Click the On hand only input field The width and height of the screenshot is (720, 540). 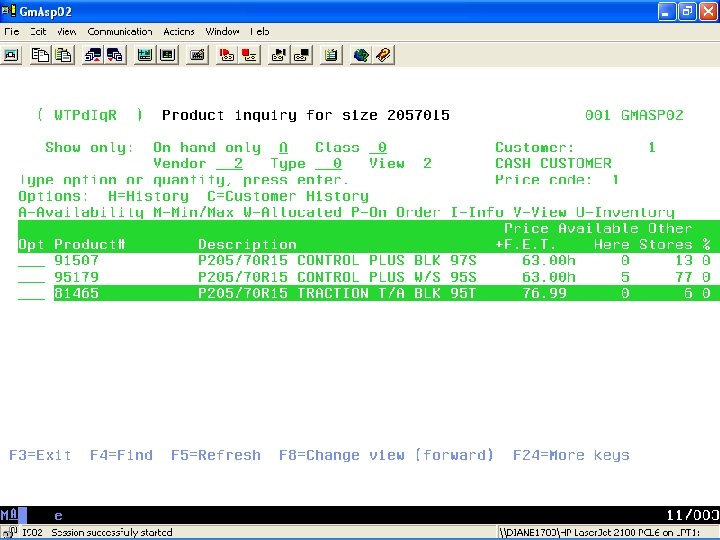283,148
